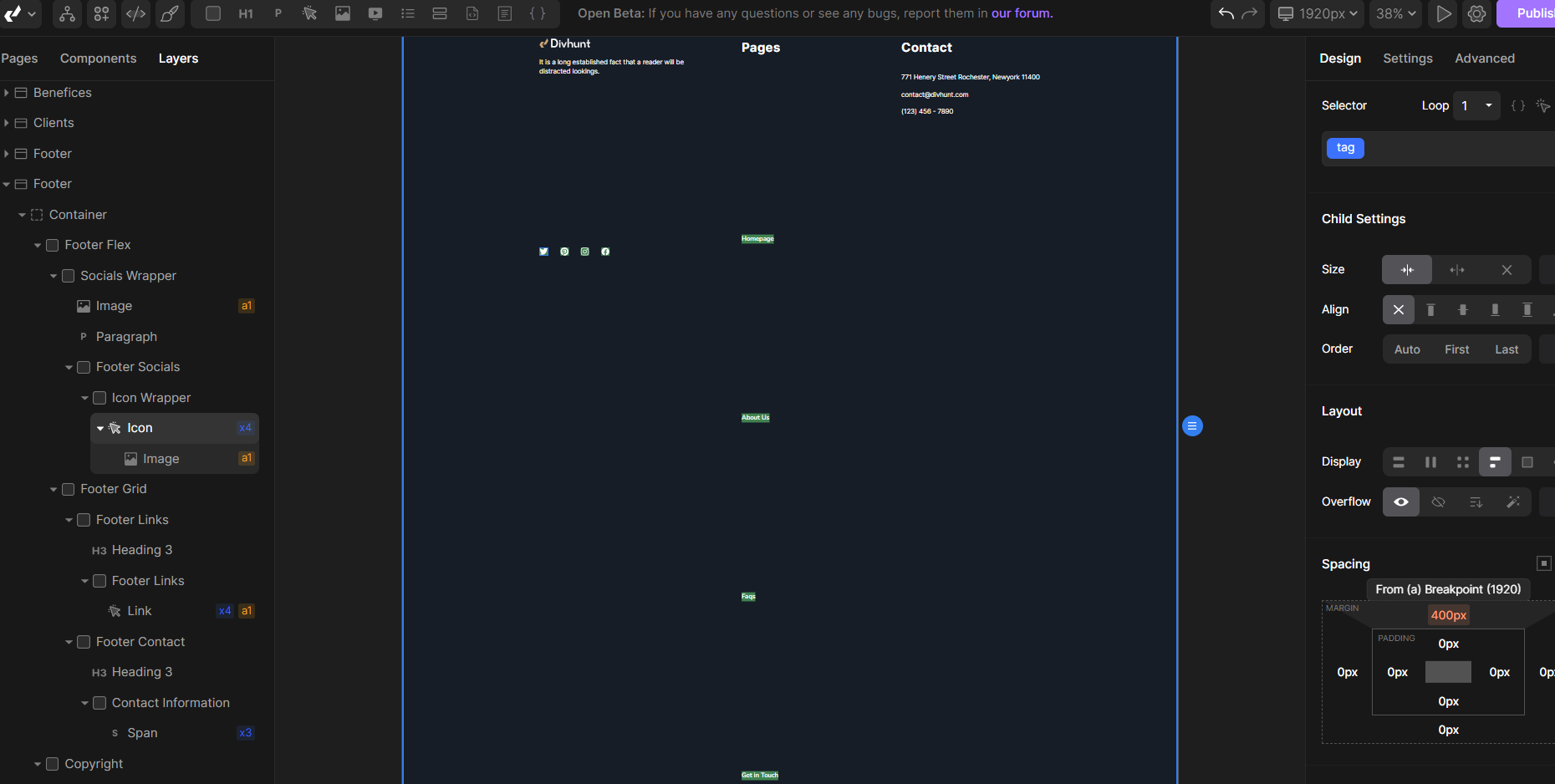Open the Loop count dropdown
Viewport: 1555px width, 784px height.
pos(1476,105)
